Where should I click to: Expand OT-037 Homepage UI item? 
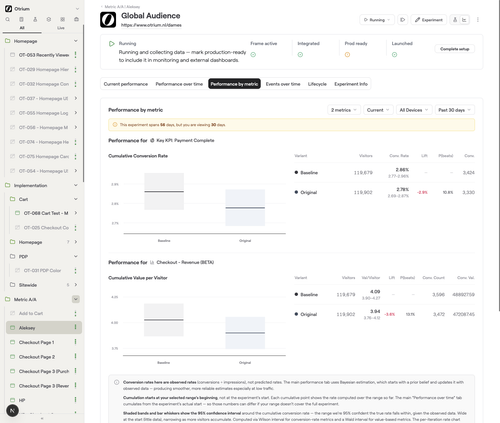click(76, 98)
